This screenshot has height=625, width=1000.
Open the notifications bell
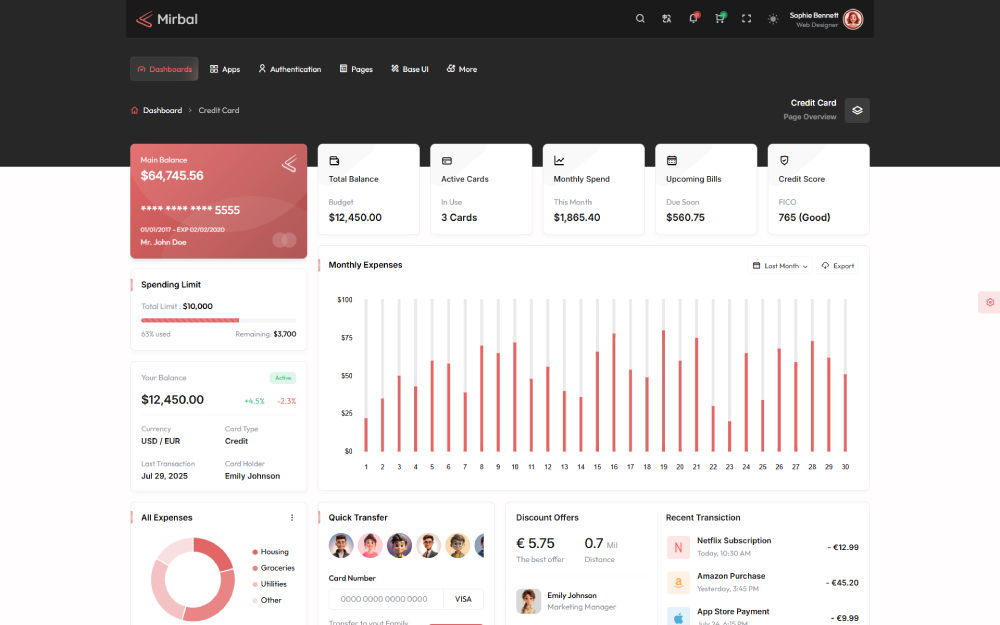pos(693,19)
